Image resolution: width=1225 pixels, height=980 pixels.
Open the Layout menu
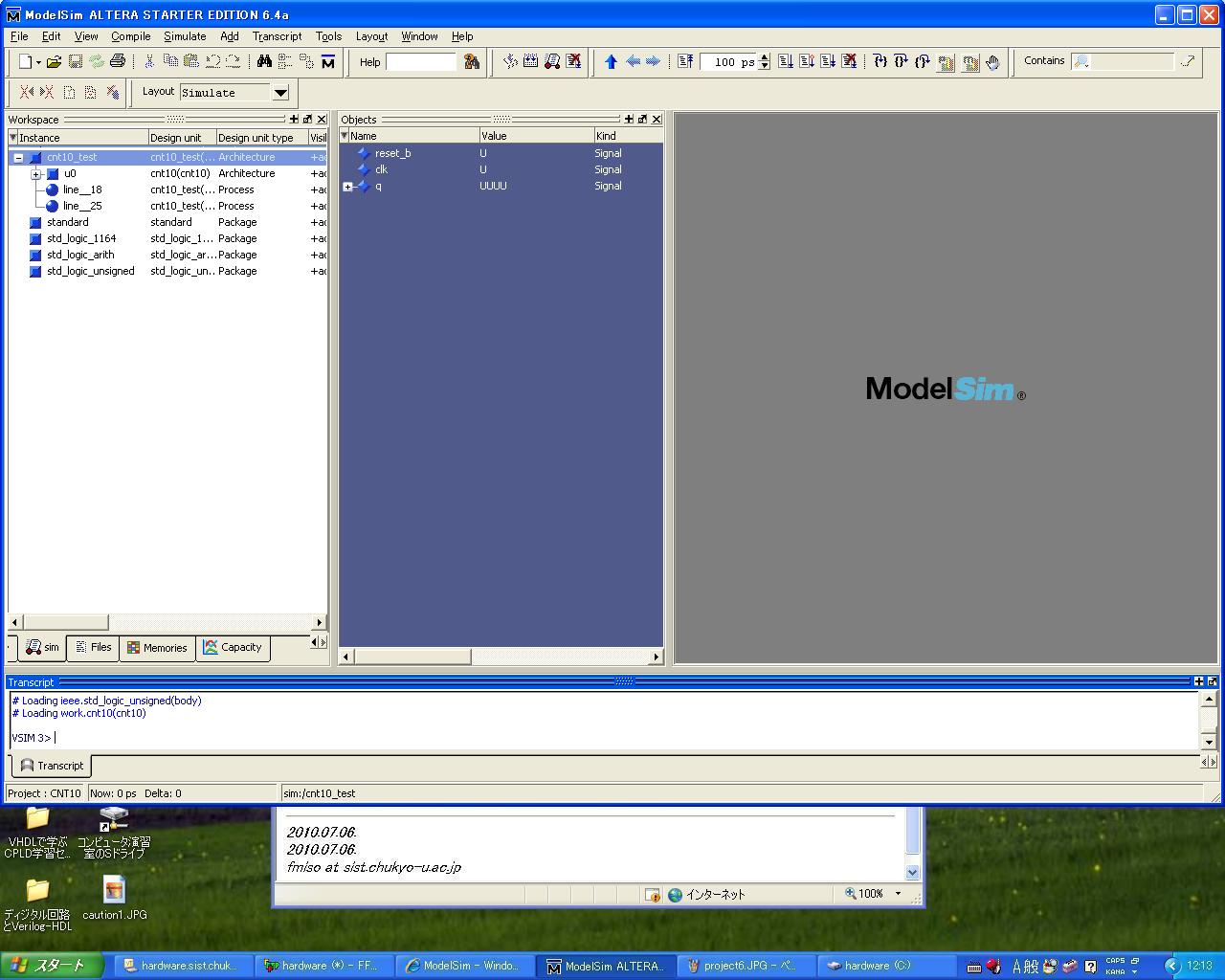(x=371, y=36)
